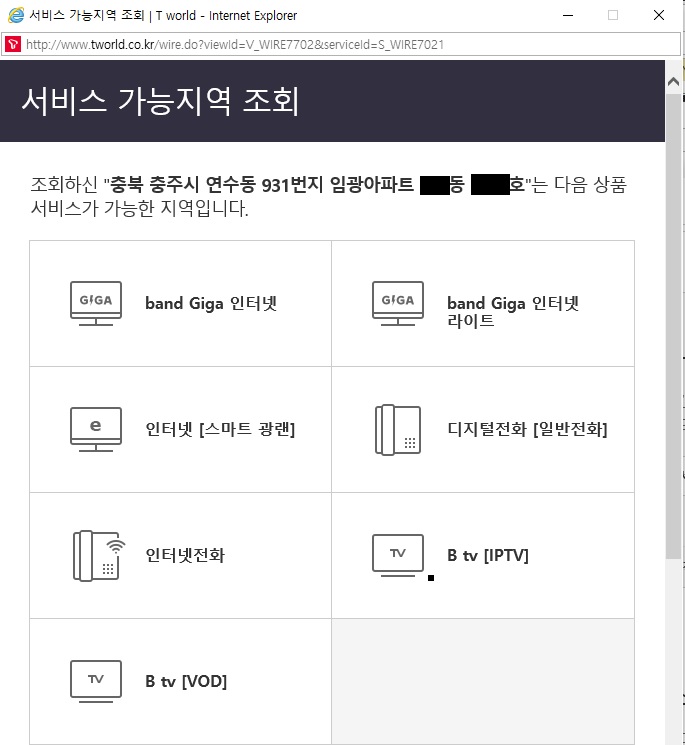Open the band Giga 인터넷 product link
This screenshot has height=745, width=685.
[211, 304]
